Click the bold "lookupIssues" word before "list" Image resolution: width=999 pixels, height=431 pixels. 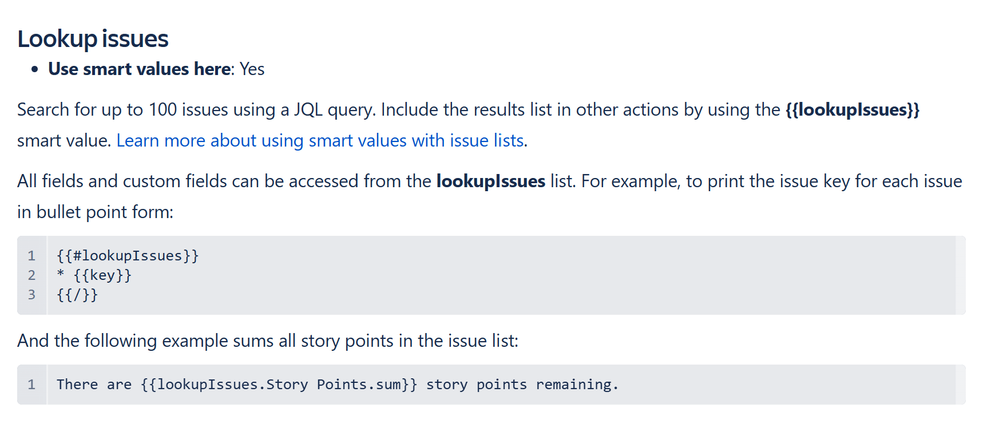(x=491, y=182)
